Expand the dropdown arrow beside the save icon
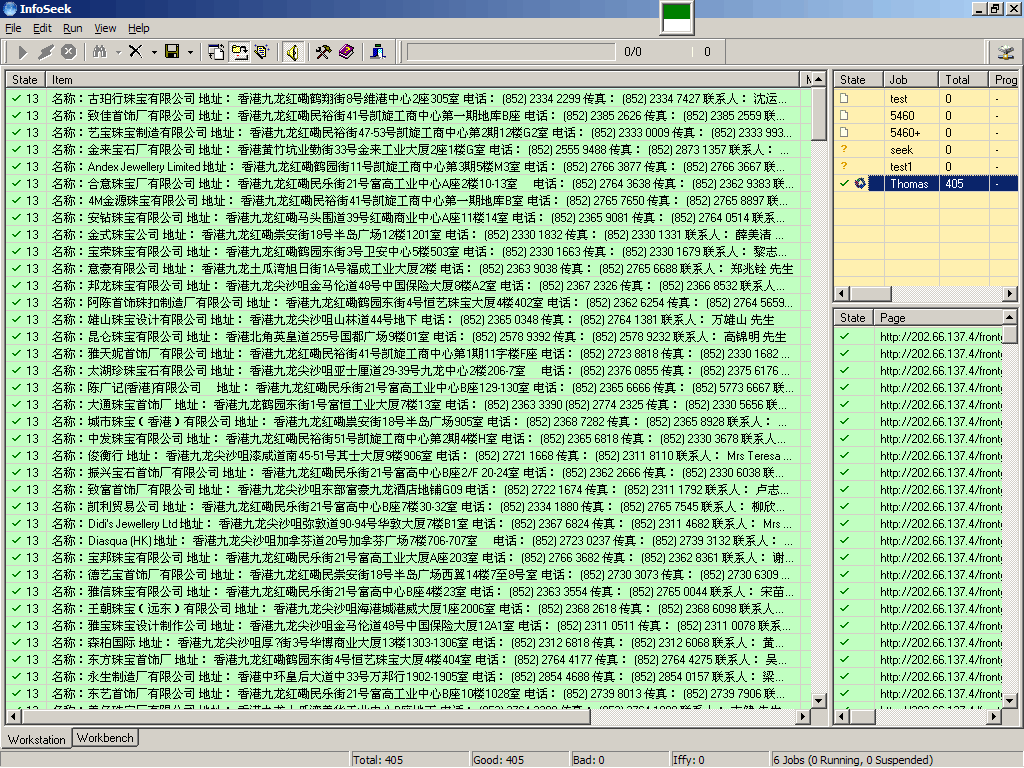The image size is (1024, 768). [190, 52]
